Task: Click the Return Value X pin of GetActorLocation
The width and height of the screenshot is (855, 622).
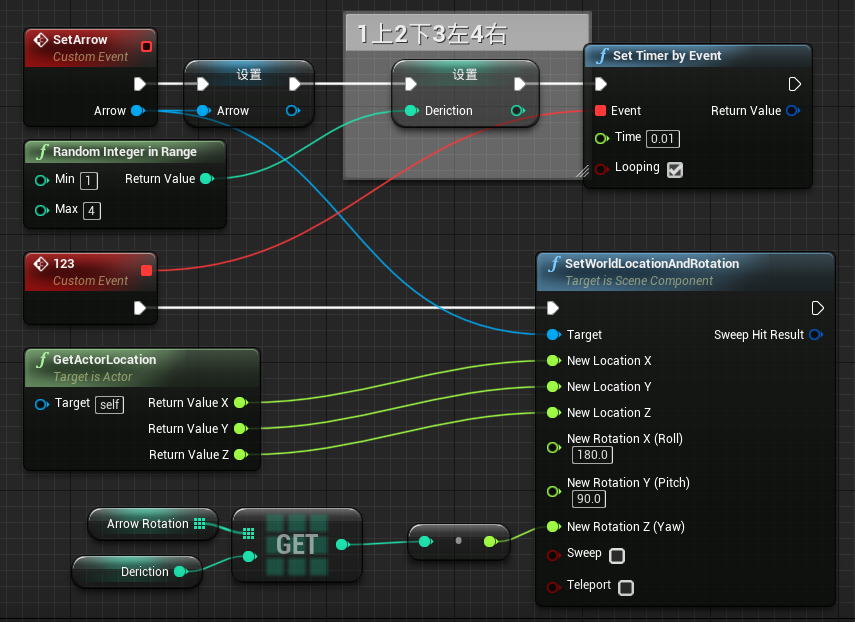Action: click(x=240, y=403)
